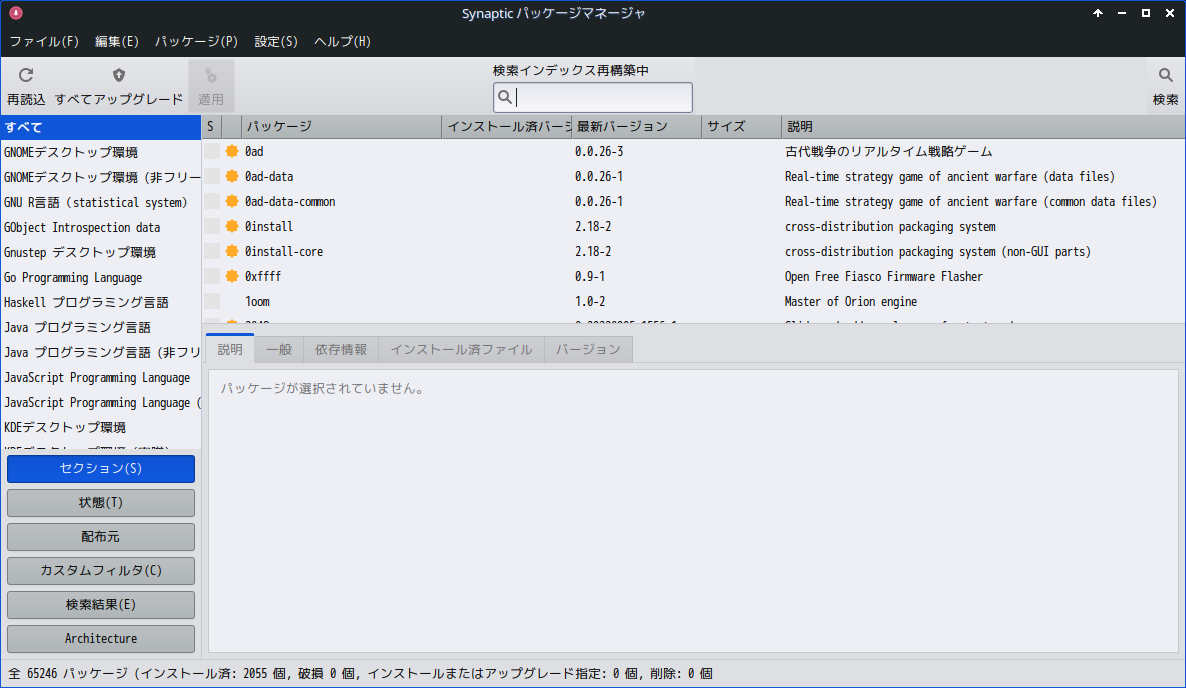This screenshot has width=1186, height=688.
Task: Open the 編集(E) menu
Action: 116,42
